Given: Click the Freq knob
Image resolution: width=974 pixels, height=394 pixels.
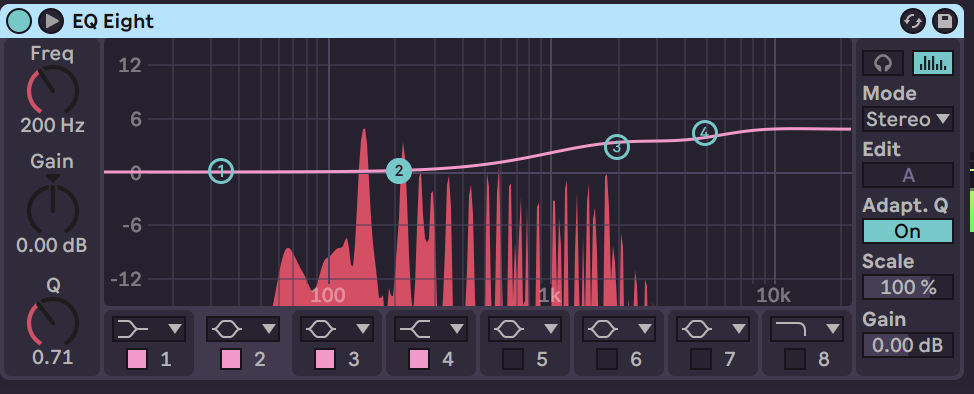Looking at the screenshot, I should (53, 91).
